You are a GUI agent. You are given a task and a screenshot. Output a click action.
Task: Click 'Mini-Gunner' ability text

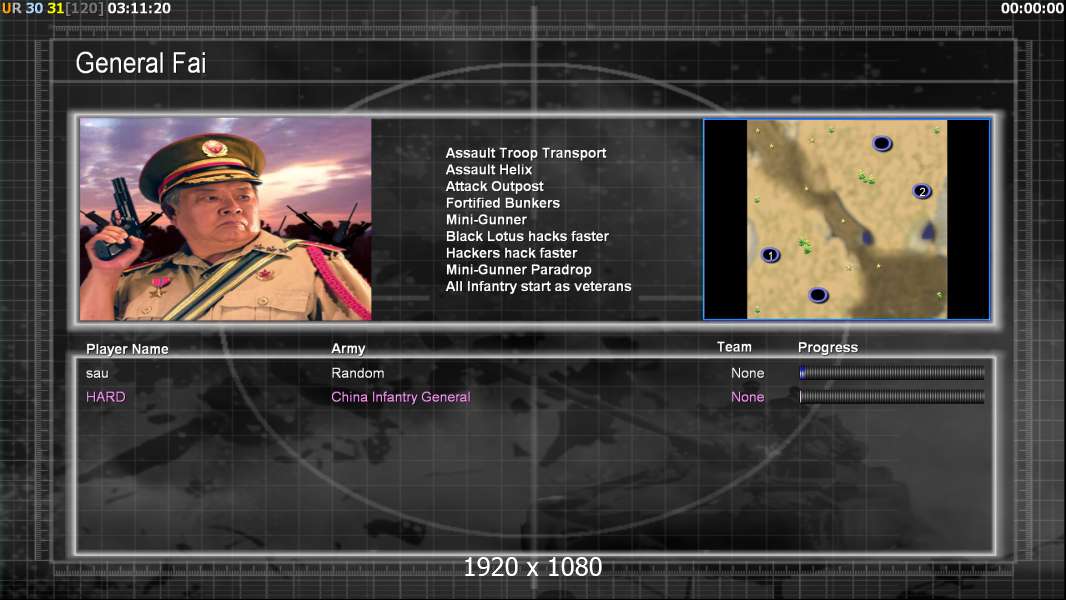tap(486, 219)
